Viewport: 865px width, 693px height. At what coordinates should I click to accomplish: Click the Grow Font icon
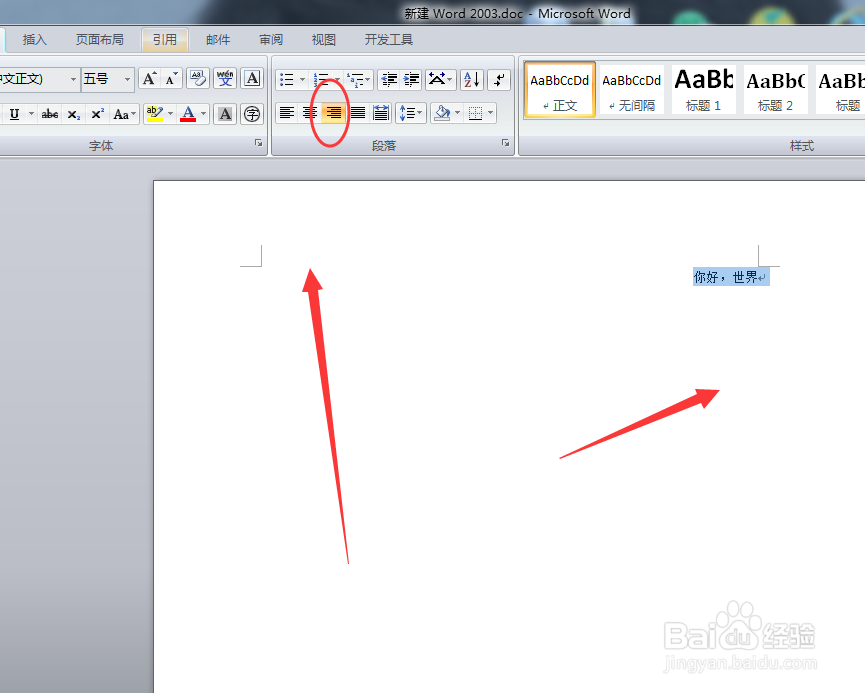(149, 79)
